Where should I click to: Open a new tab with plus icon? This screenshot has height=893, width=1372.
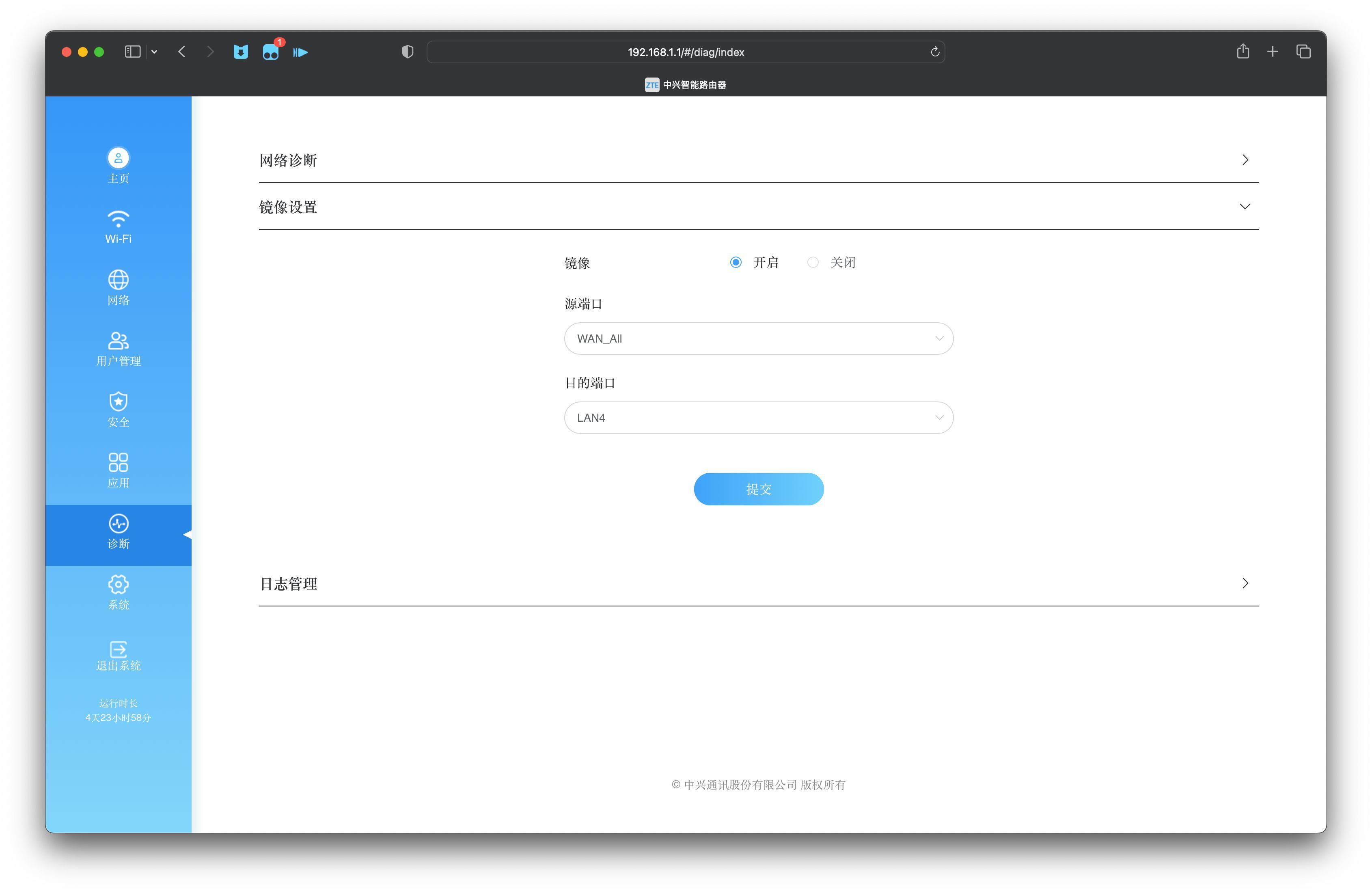1273,52
